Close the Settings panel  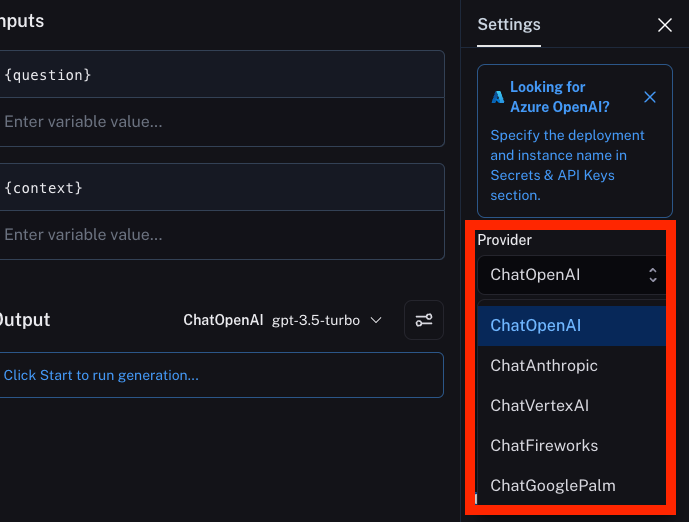(665, 25)
